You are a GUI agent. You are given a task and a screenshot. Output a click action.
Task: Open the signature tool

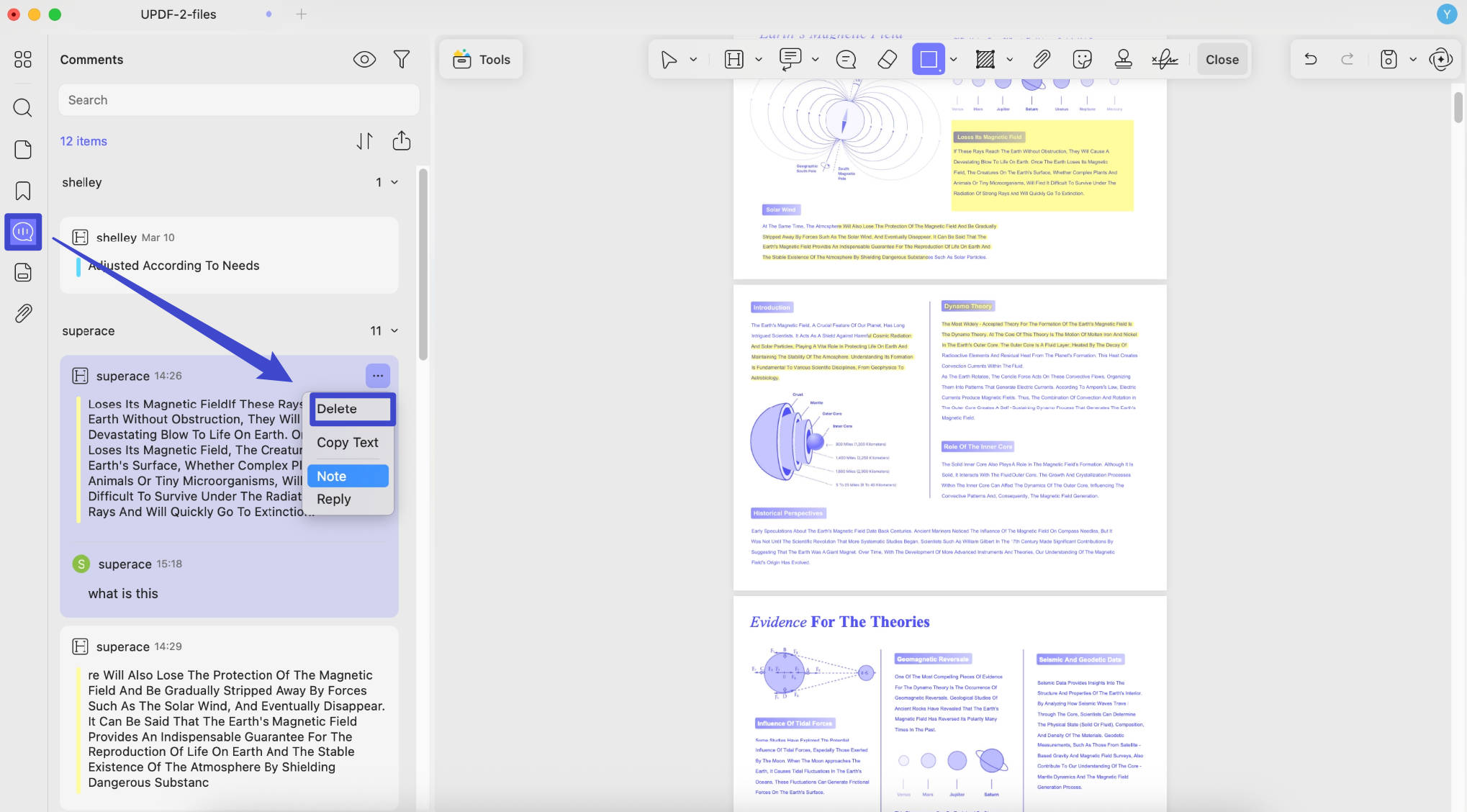point(1165,60)
